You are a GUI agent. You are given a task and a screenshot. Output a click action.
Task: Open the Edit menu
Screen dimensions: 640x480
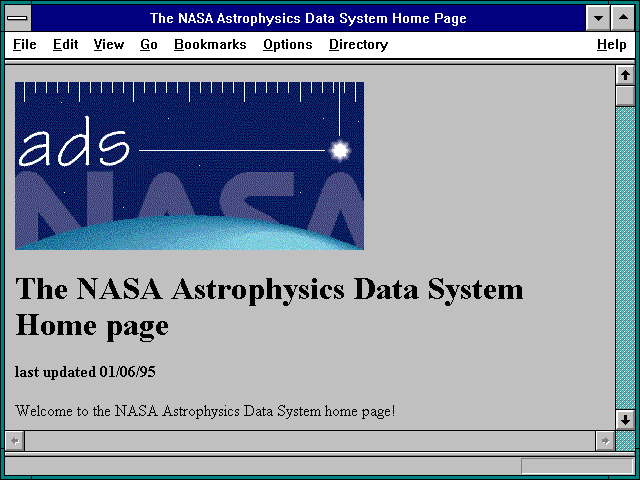(x=65, y=44)
